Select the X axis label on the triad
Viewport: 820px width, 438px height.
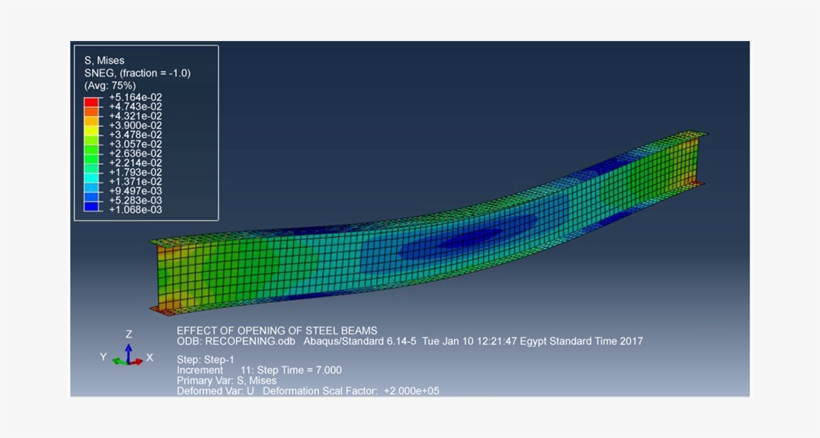click(150, 358)
